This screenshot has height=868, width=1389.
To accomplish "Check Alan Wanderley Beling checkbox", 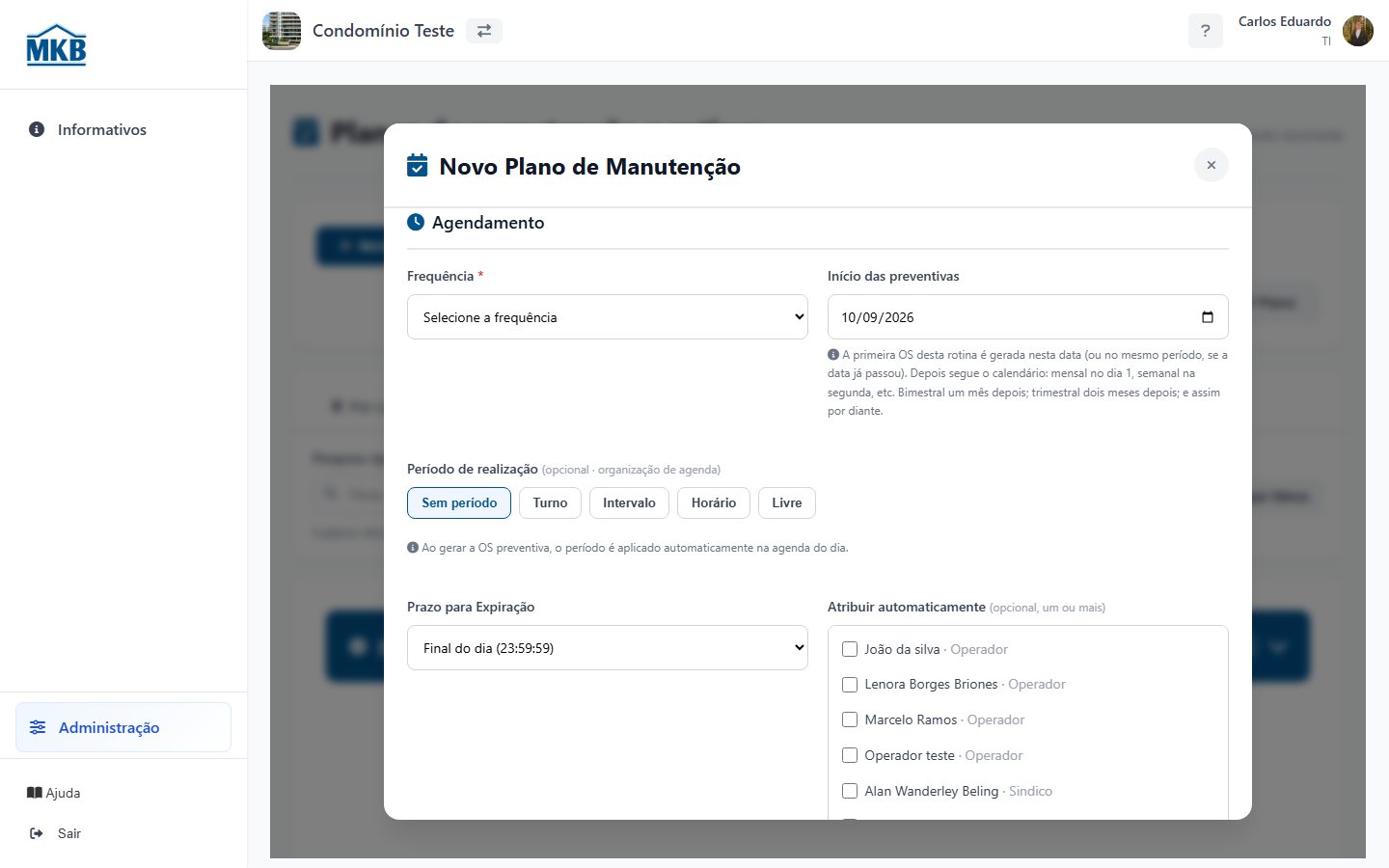I will coord(850,791).
